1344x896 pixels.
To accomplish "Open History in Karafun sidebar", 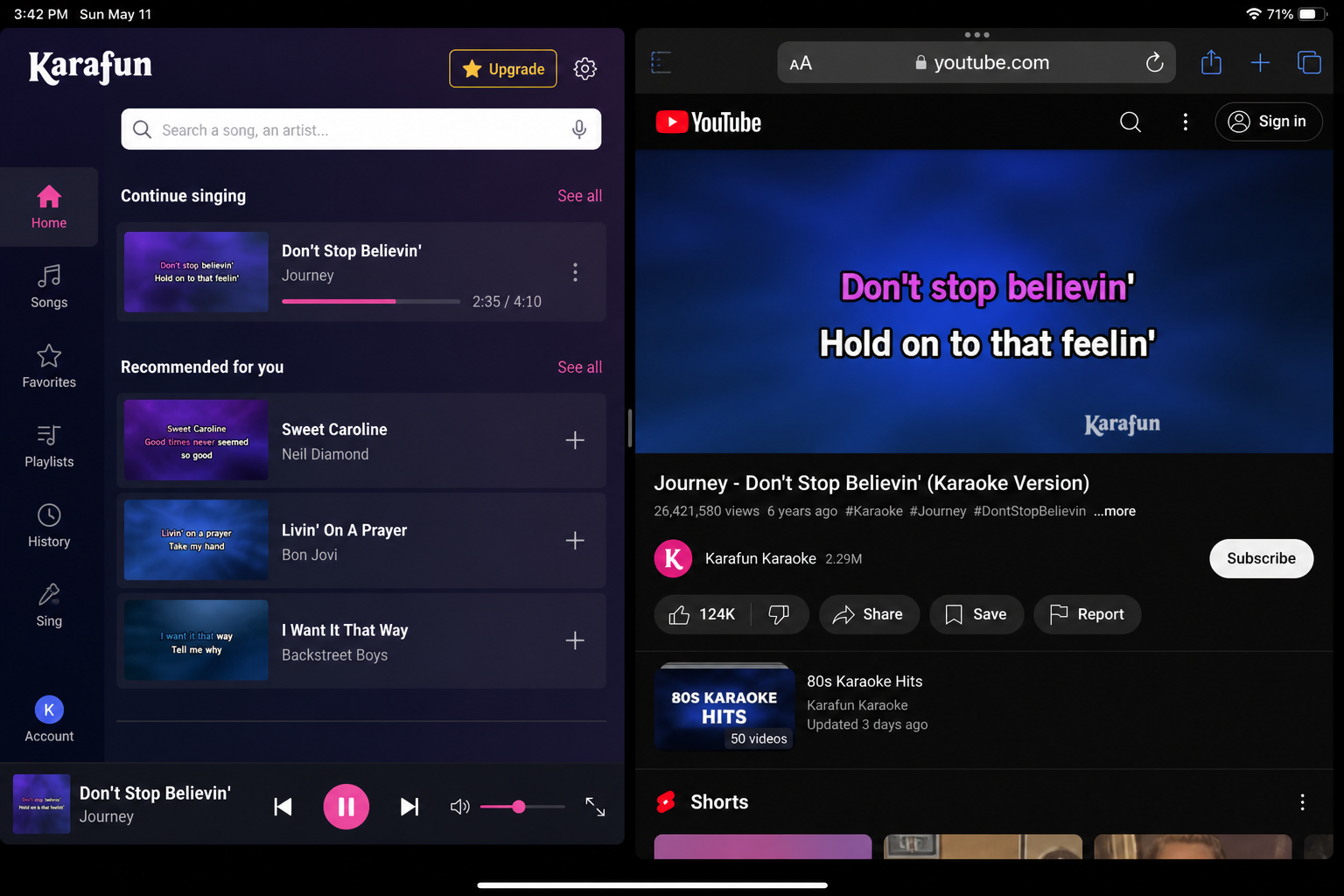I will coord(49,526).
